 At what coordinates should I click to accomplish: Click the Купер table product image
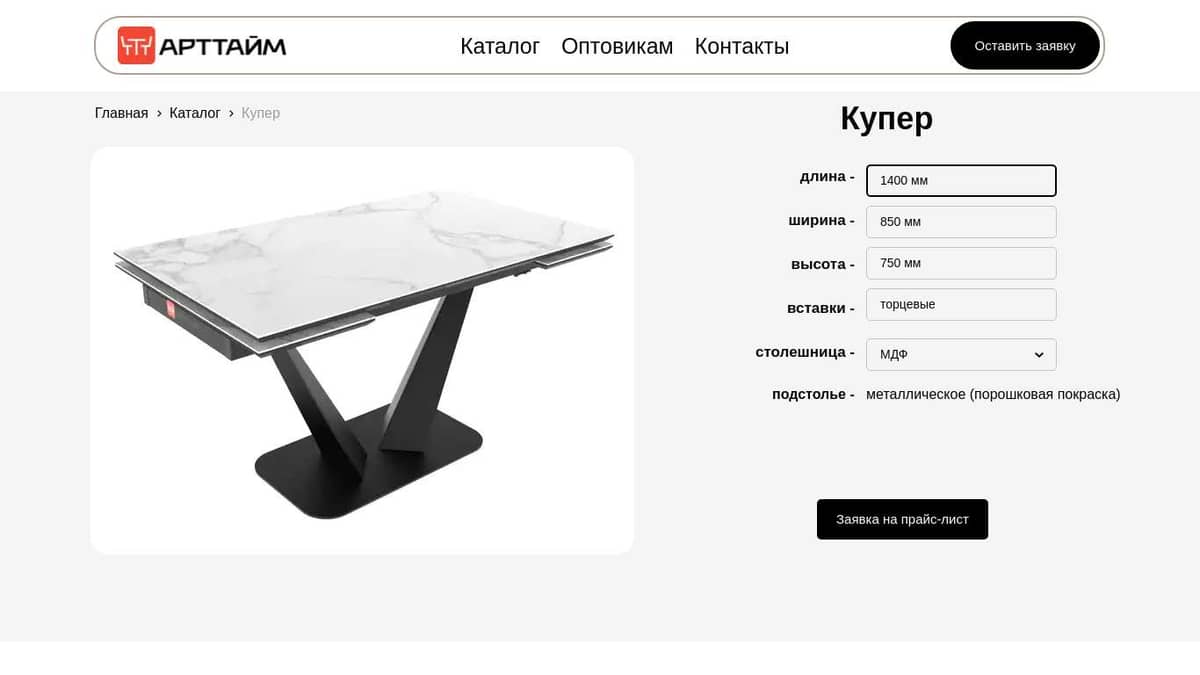point(362,350)
